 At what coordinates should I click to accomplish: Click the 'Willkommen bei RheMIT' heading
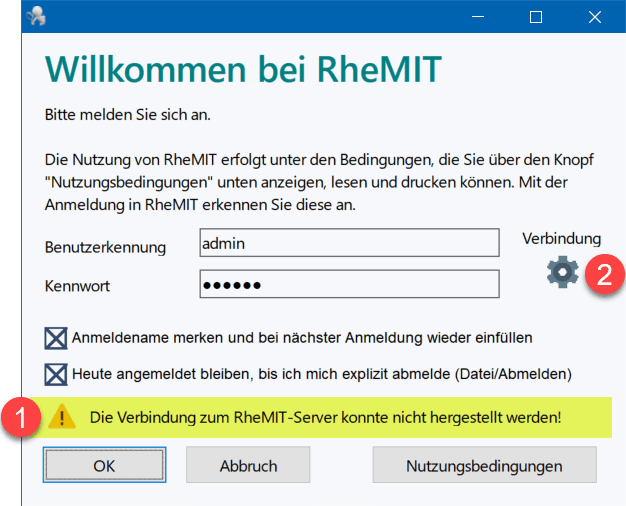tap(243, 70)
